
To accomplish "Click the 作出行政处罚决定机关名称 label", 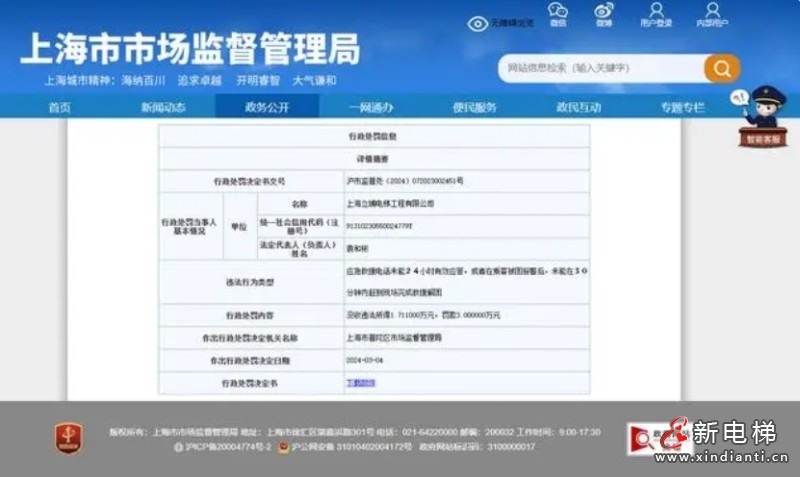I will click(x=250, y=338).
